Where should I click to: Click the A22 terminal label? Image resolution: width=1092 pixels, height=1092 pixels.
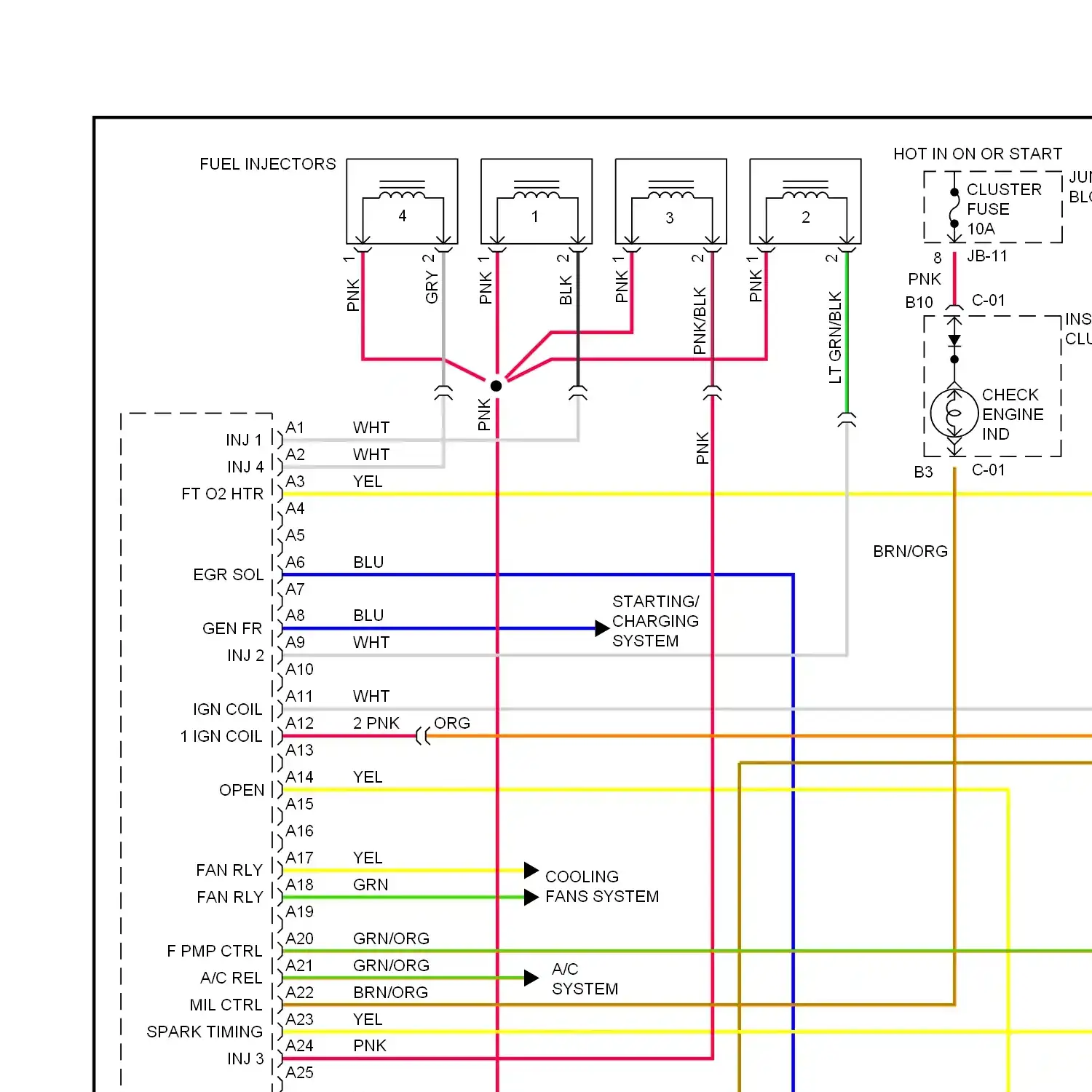(x=299, y=993)
